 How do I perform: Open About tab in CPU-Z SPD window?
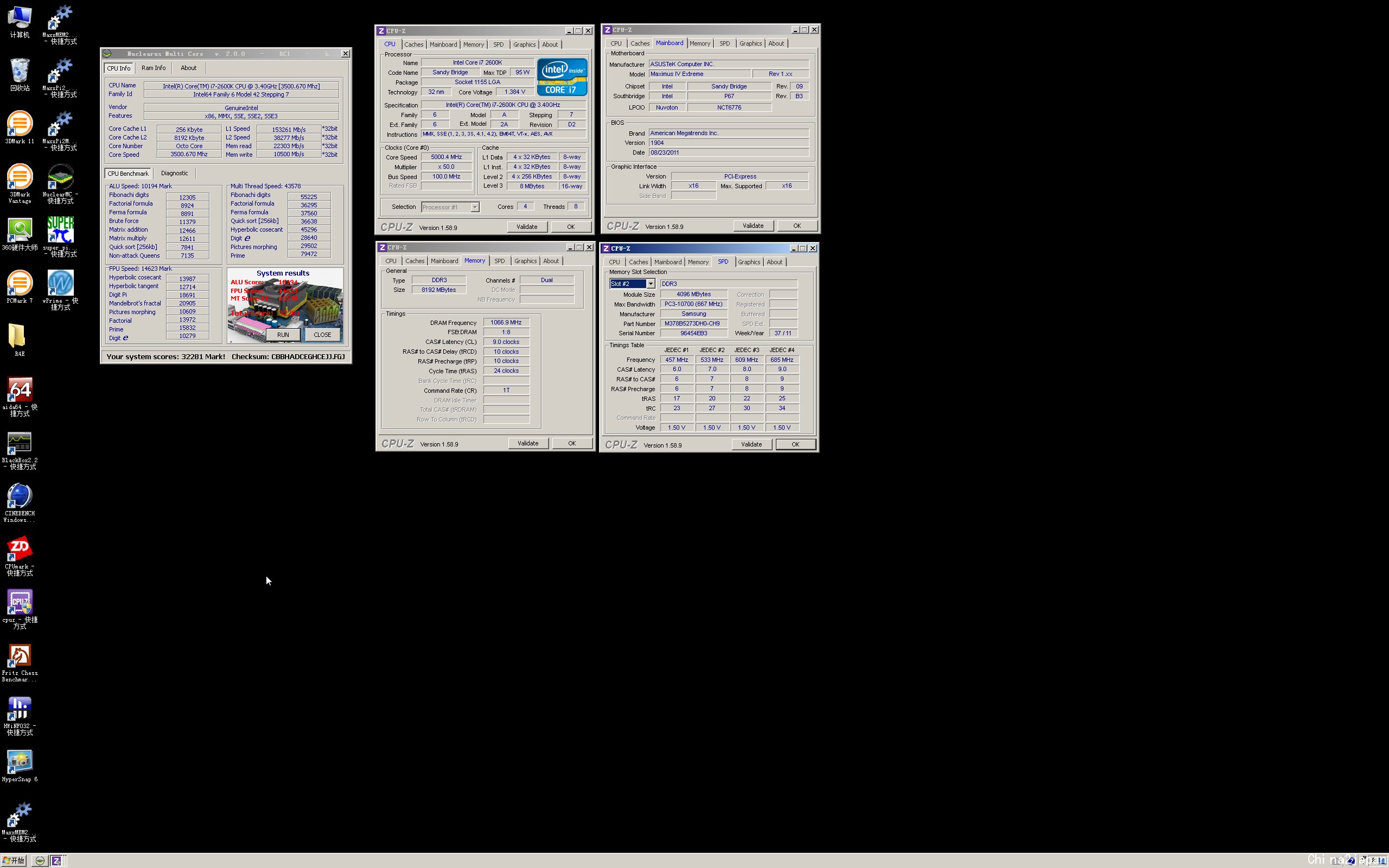pos(774,262)
